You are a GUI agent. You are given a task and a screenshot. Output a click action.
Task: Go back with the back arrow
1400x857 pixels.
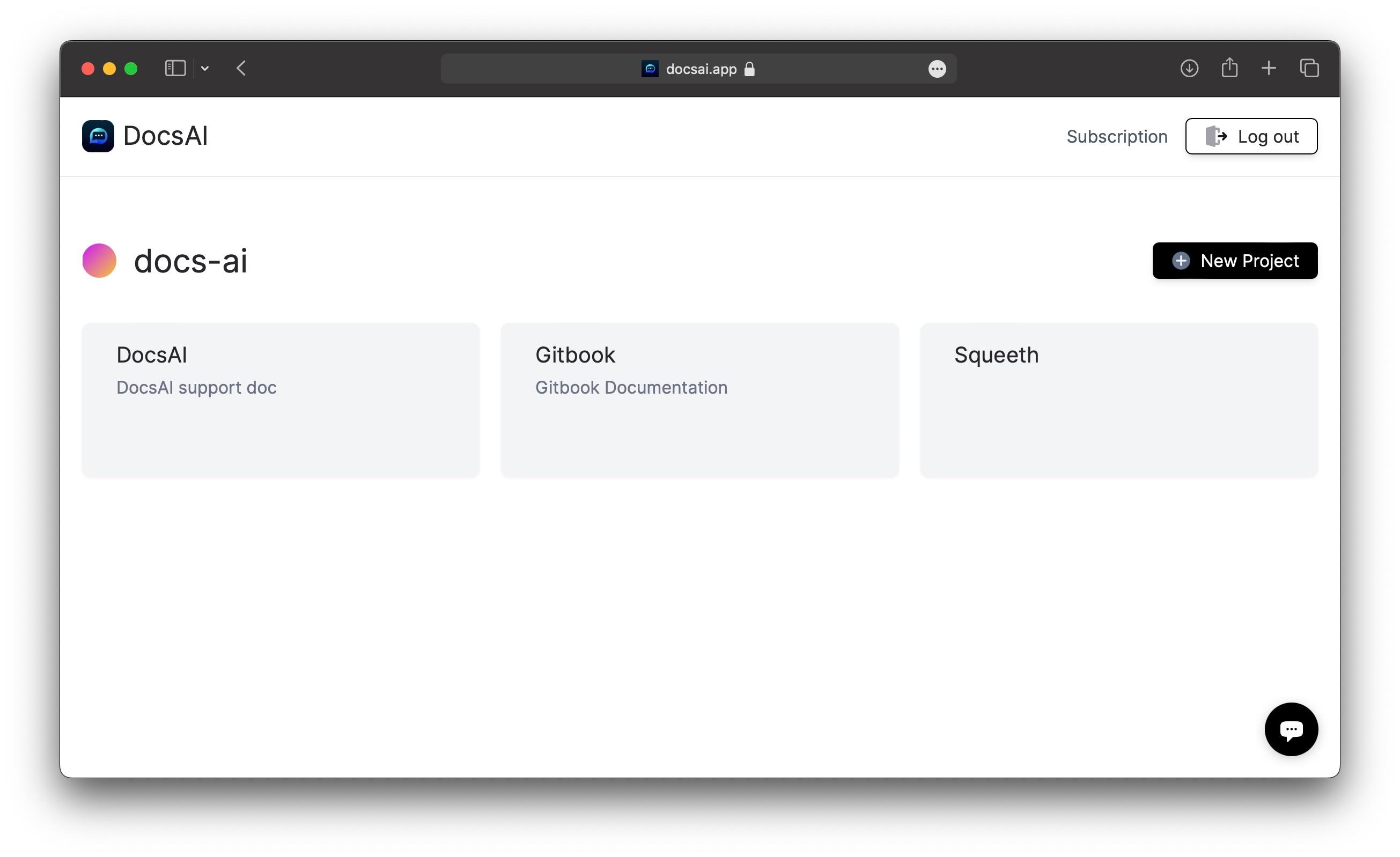(241, 69)
